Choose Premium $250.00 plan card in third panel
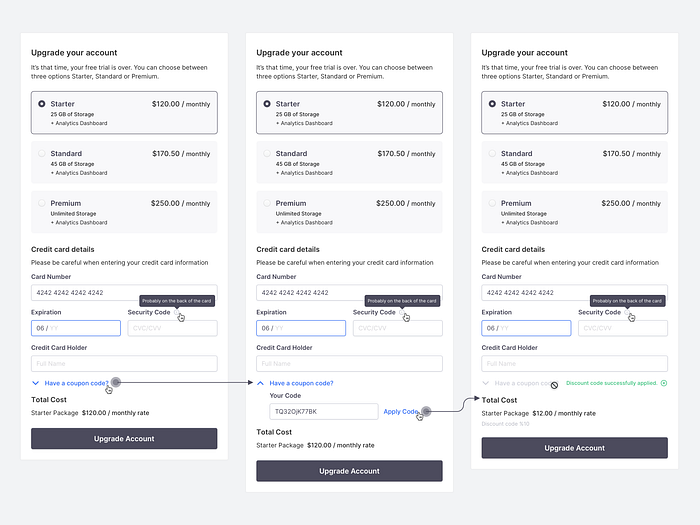 coord(575,212)
